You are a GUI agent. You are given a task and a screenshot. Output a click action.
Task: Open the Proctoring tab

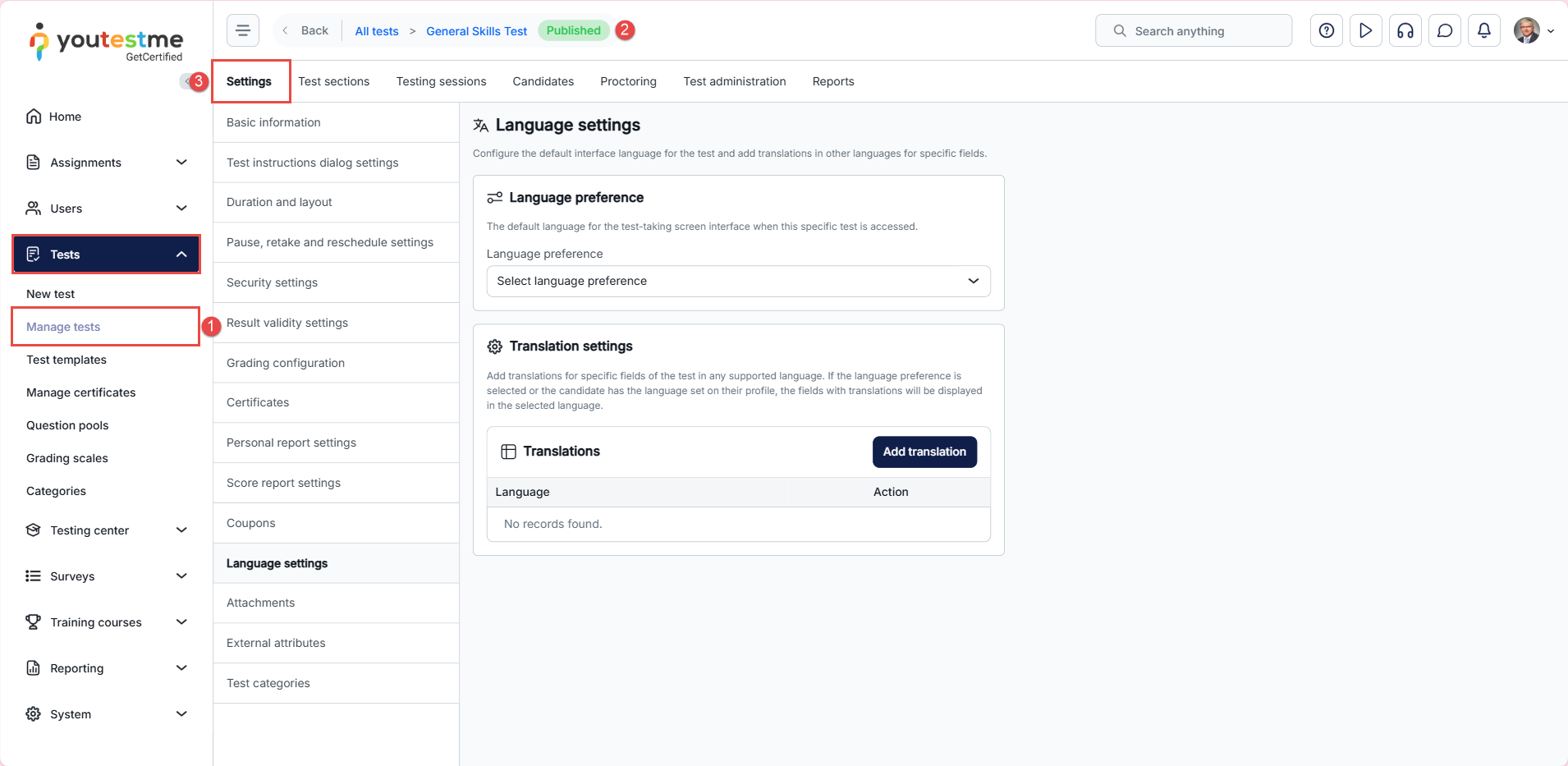(628, 81)
